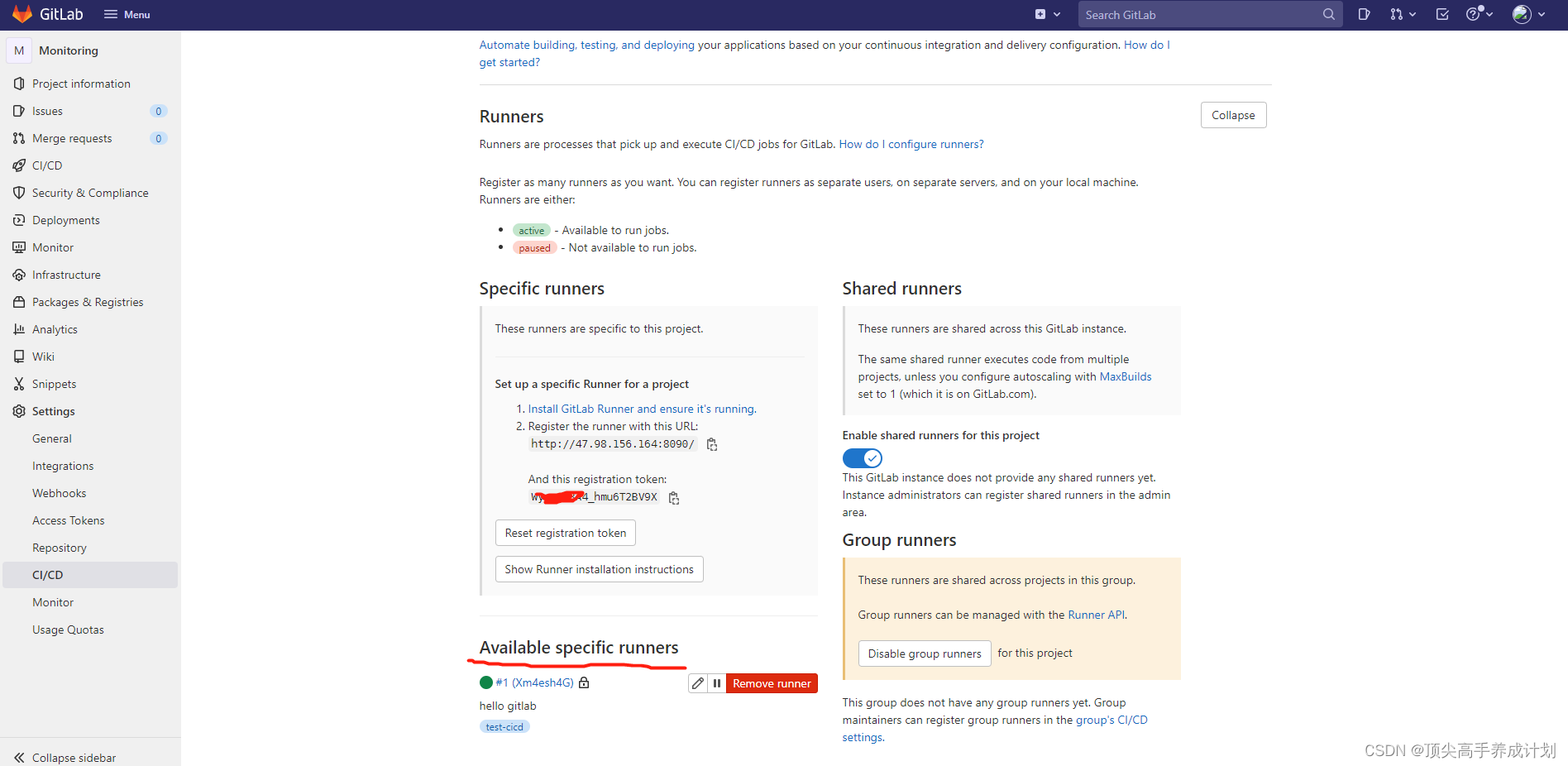
Task: Click the hello gitlab runner description
Action: (508, 706)
